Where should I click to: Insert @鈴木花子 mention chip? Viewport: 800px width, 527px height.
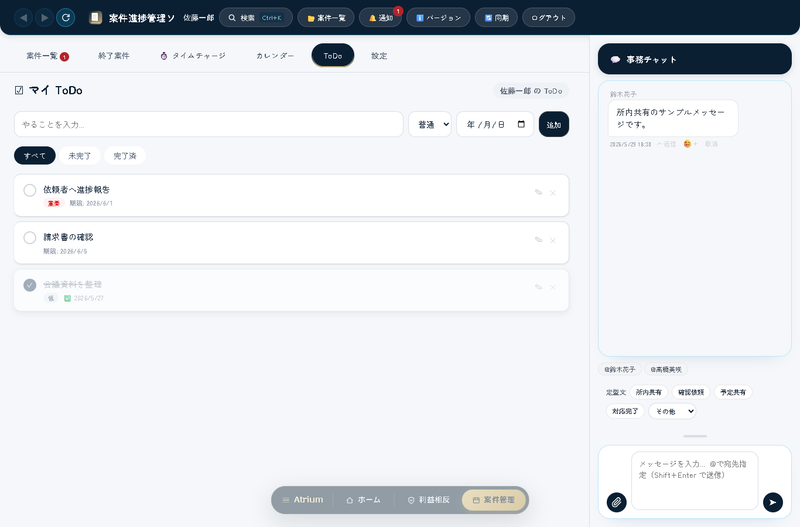click(620, 369)
